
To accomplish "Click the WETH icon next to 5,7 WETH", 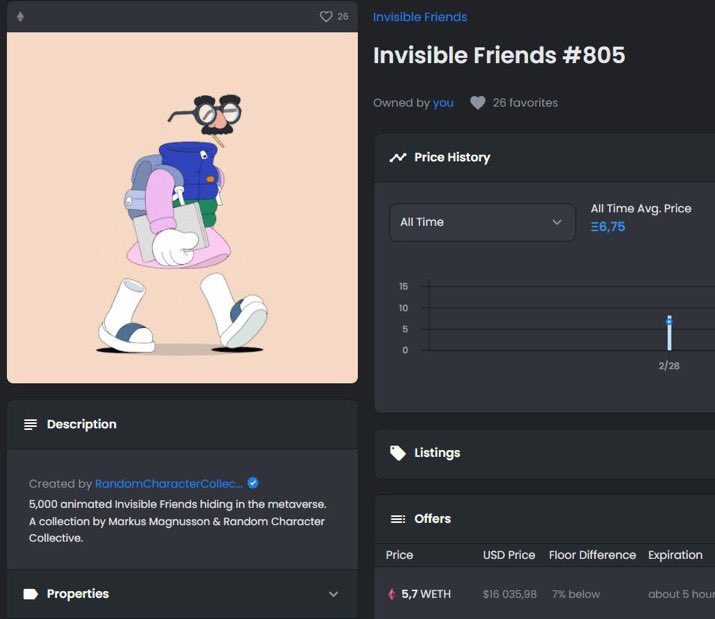I will coord(392,594).
